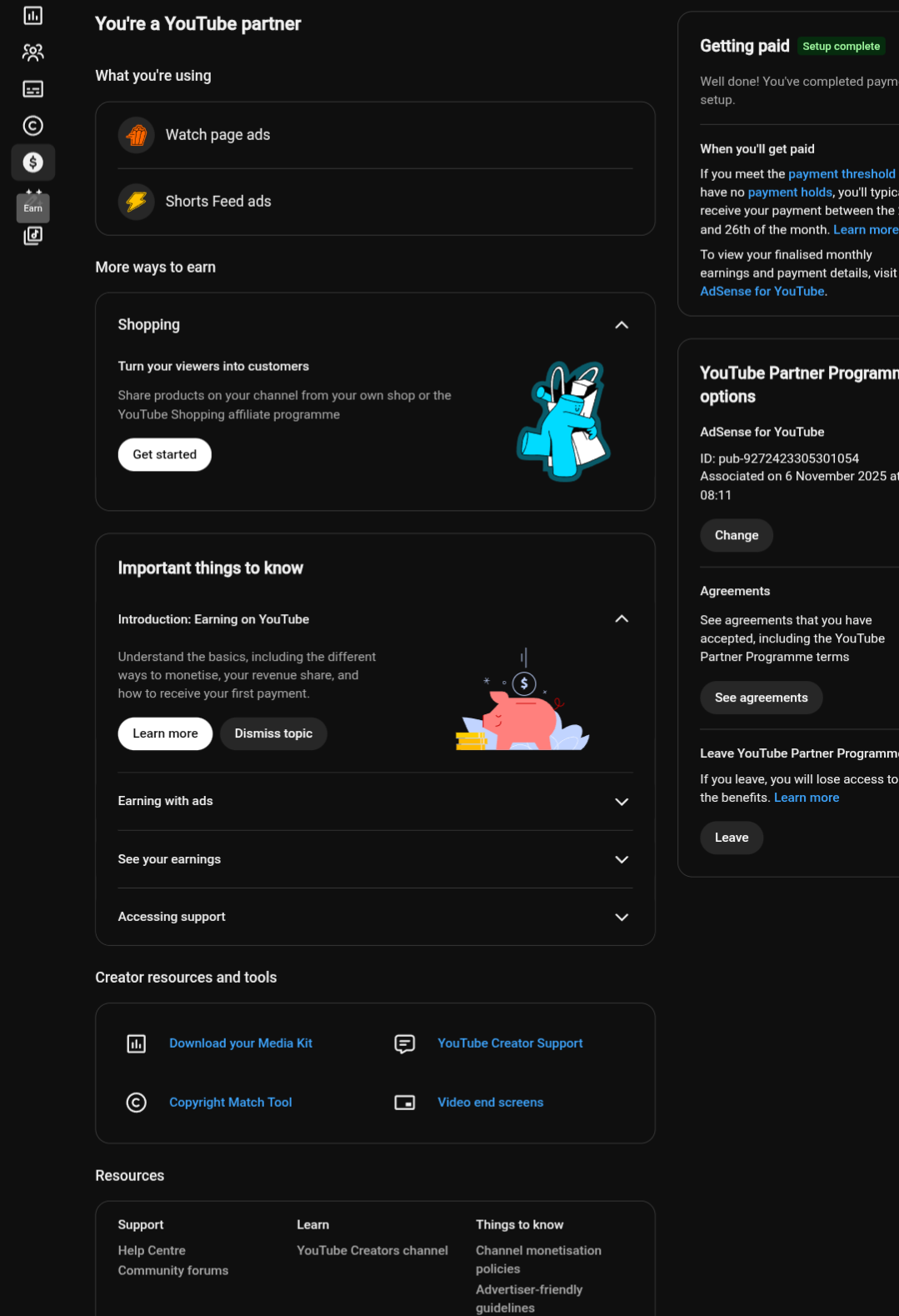Image resolution: width=899 pixels, height=1316 pixels.
Task: Click the Shorts Feed ads row
Action: coord(376,202)
